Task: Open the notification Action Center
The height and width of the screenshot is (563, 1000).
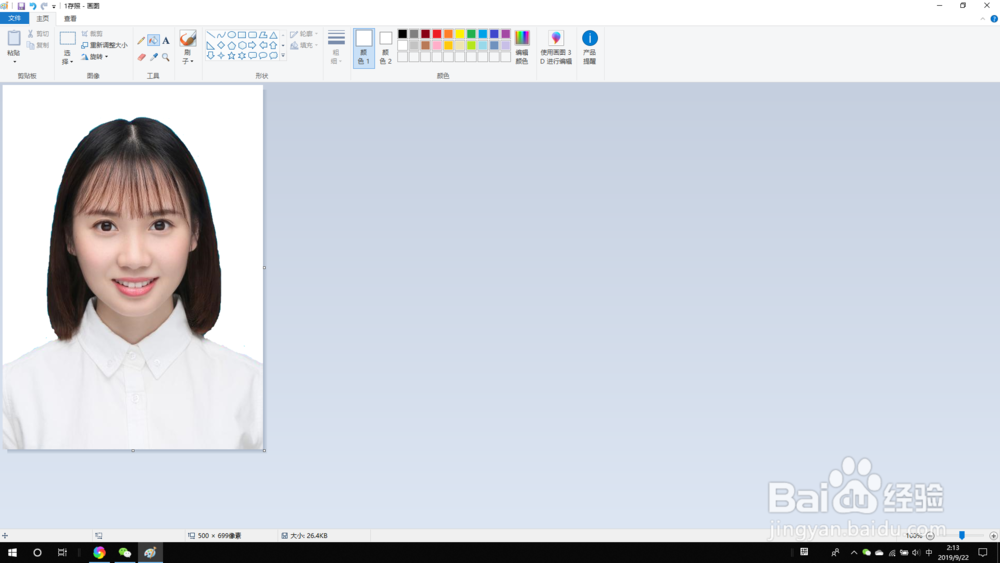Action: 983,553
